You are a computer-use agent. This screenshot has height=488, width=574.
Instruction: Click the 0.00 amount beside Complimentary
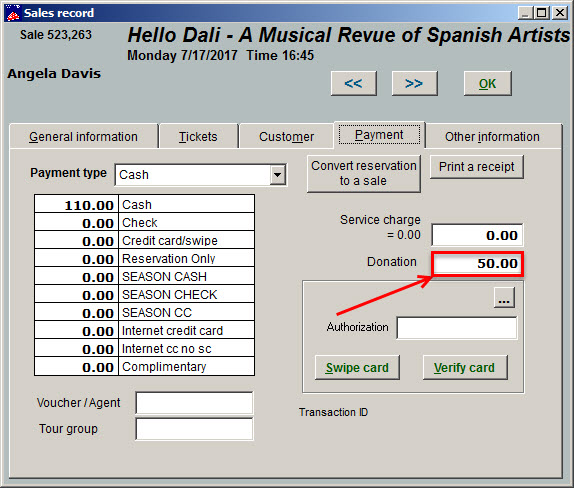point(77,366)
